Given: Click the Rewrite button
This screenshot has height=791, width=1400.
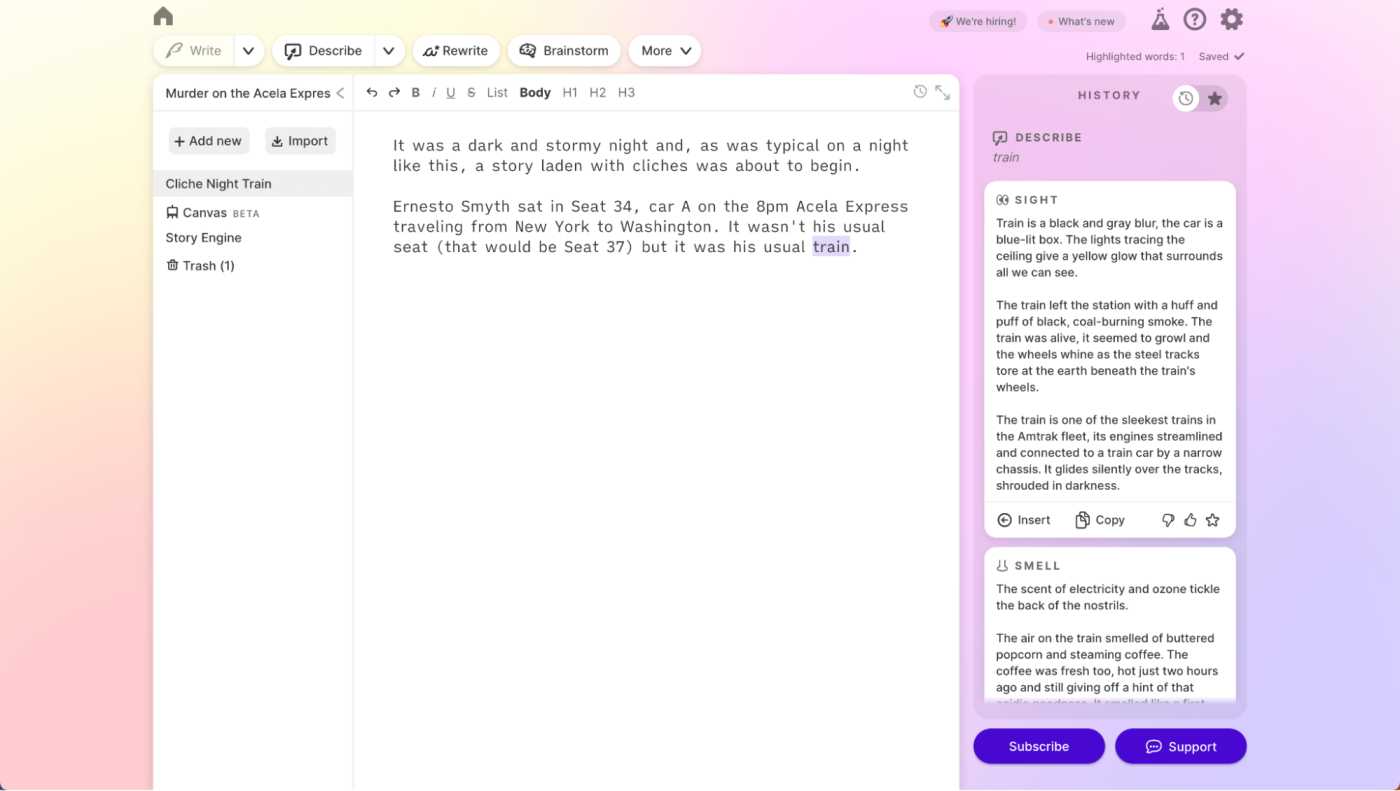Looking at the screenshot, I should click(456, 51).
